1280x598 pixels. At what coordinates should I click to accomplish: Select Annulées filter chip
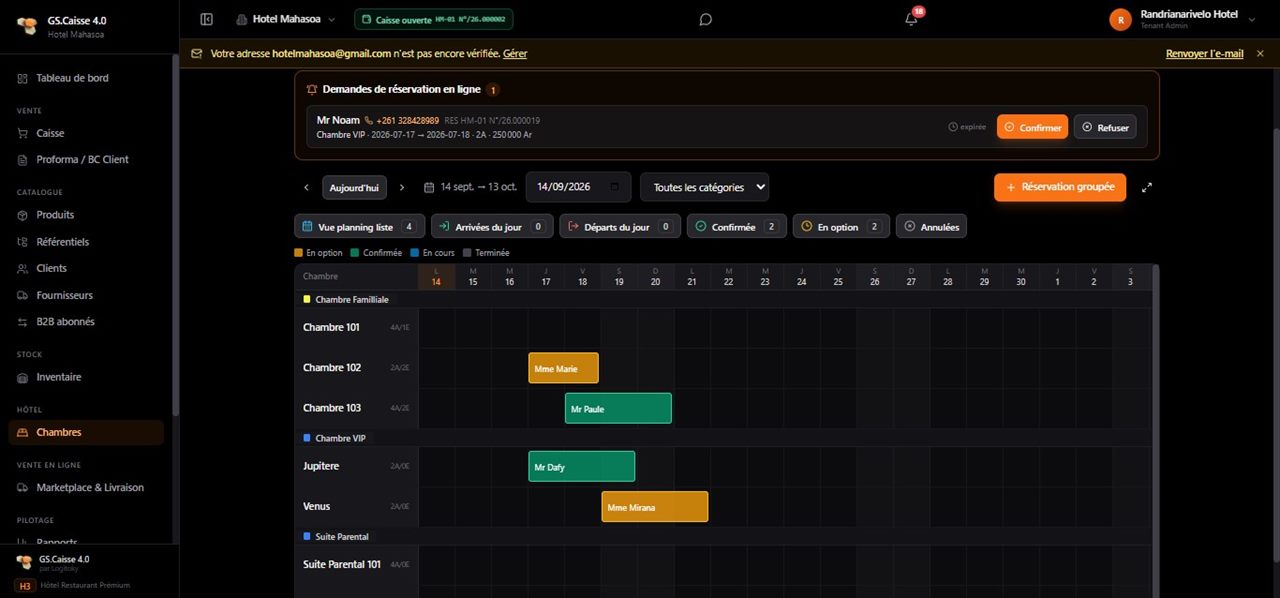tap(931, 227)
